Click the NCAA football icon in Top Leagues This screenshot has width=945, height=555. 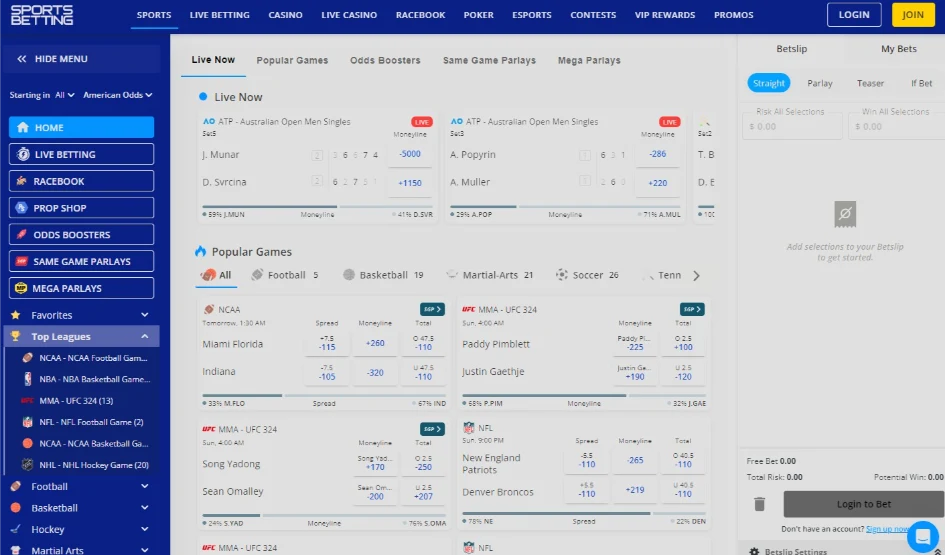pos(27,357)
